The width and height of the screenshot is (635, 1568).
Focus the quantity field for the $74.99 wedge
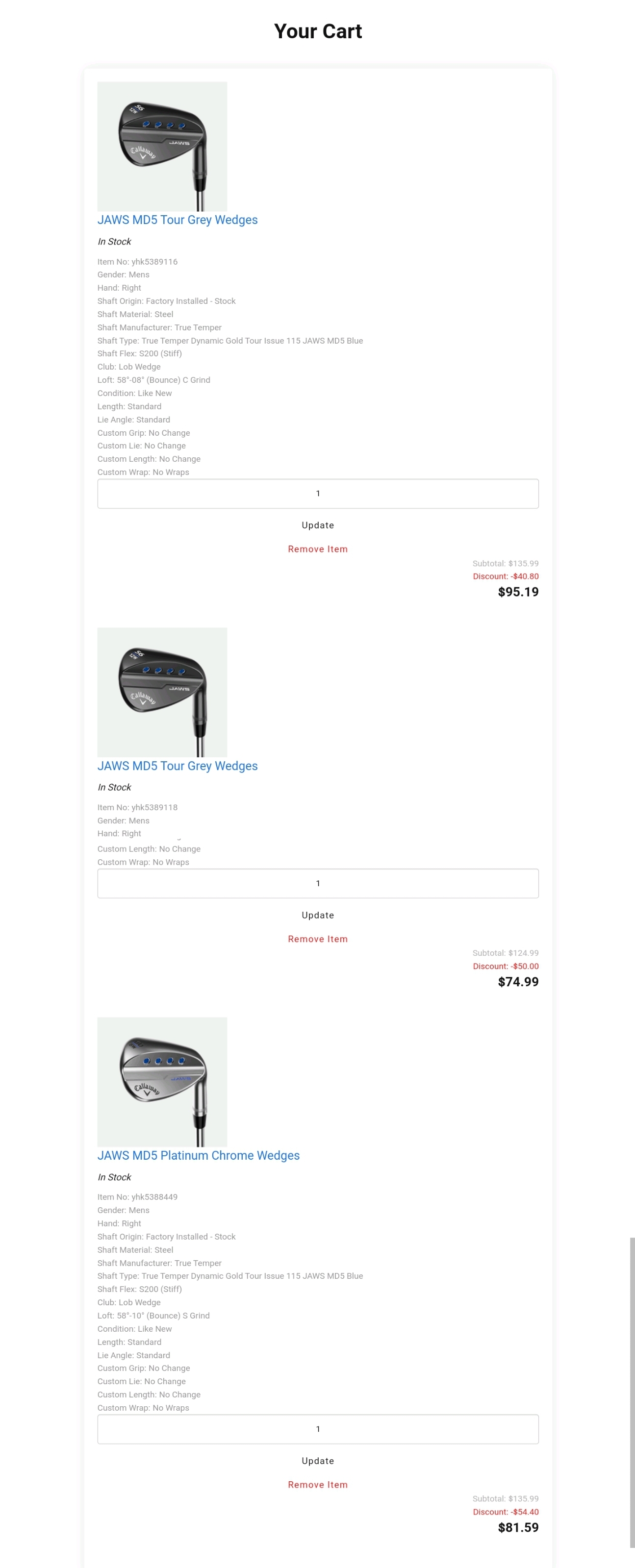(x=318, y=883)
